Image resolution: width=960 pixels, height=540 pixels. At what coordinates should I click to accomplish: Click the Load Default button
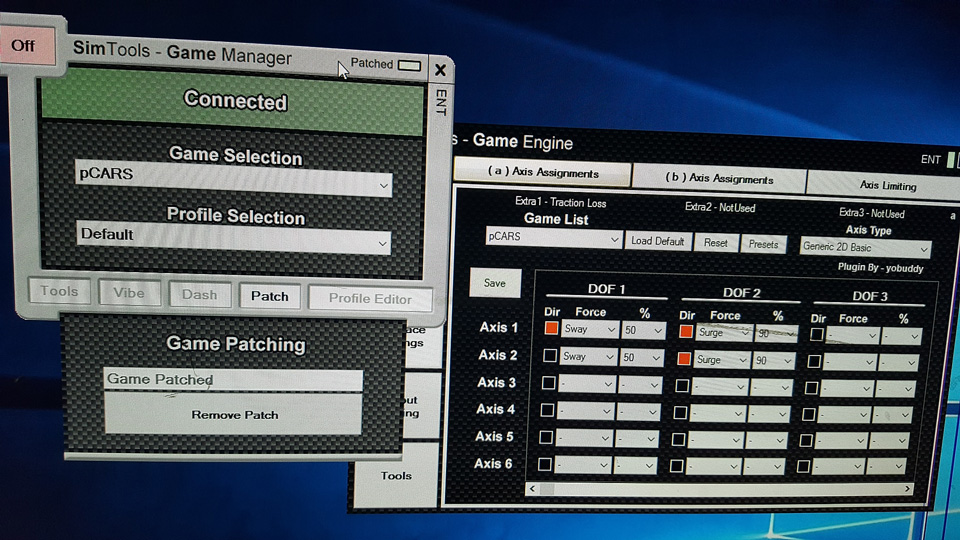pyautogui.click(x=658, y=241)
